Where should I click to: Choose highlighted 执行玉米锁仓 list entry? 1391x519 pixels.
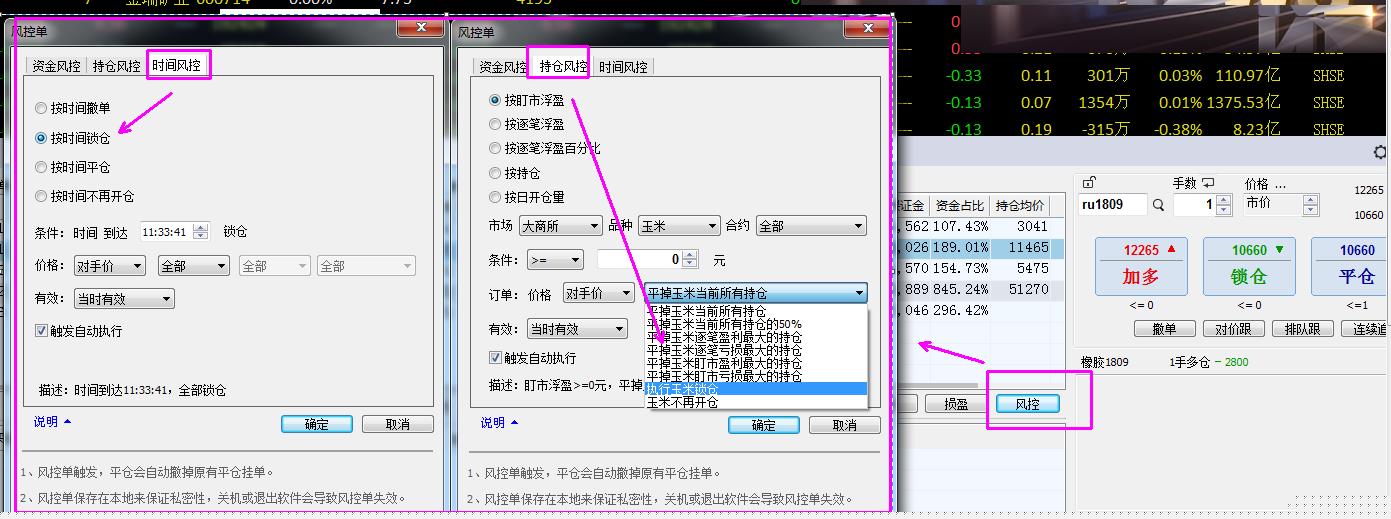tap(756, 389)
